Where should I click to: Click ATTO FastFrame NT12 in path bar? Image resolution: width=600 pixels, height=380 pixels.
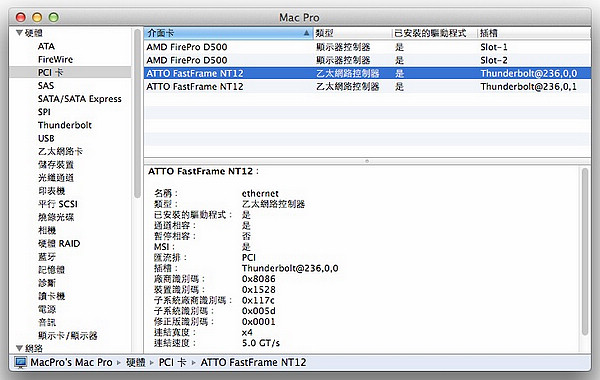pos(253,362)
